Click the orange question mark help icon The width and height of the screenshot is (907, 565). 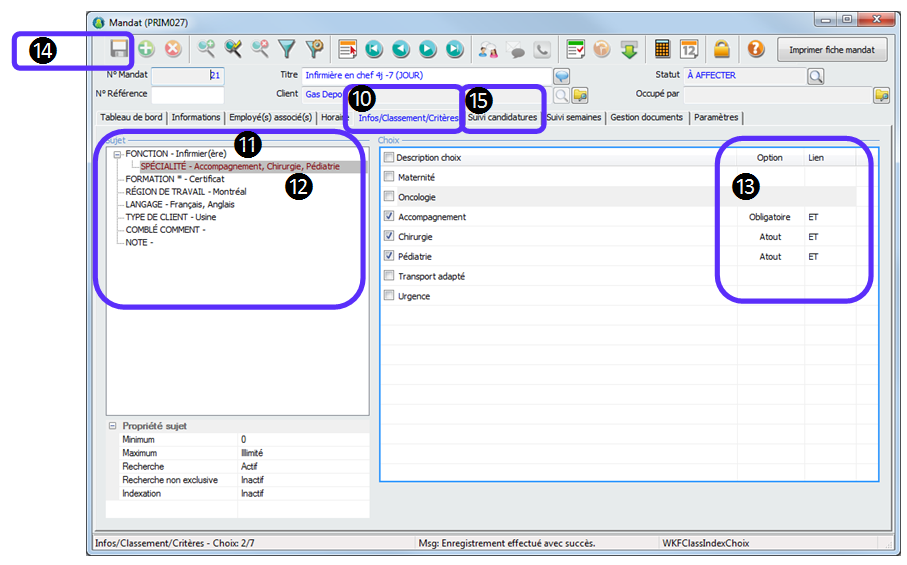click(x=756, y=49)
